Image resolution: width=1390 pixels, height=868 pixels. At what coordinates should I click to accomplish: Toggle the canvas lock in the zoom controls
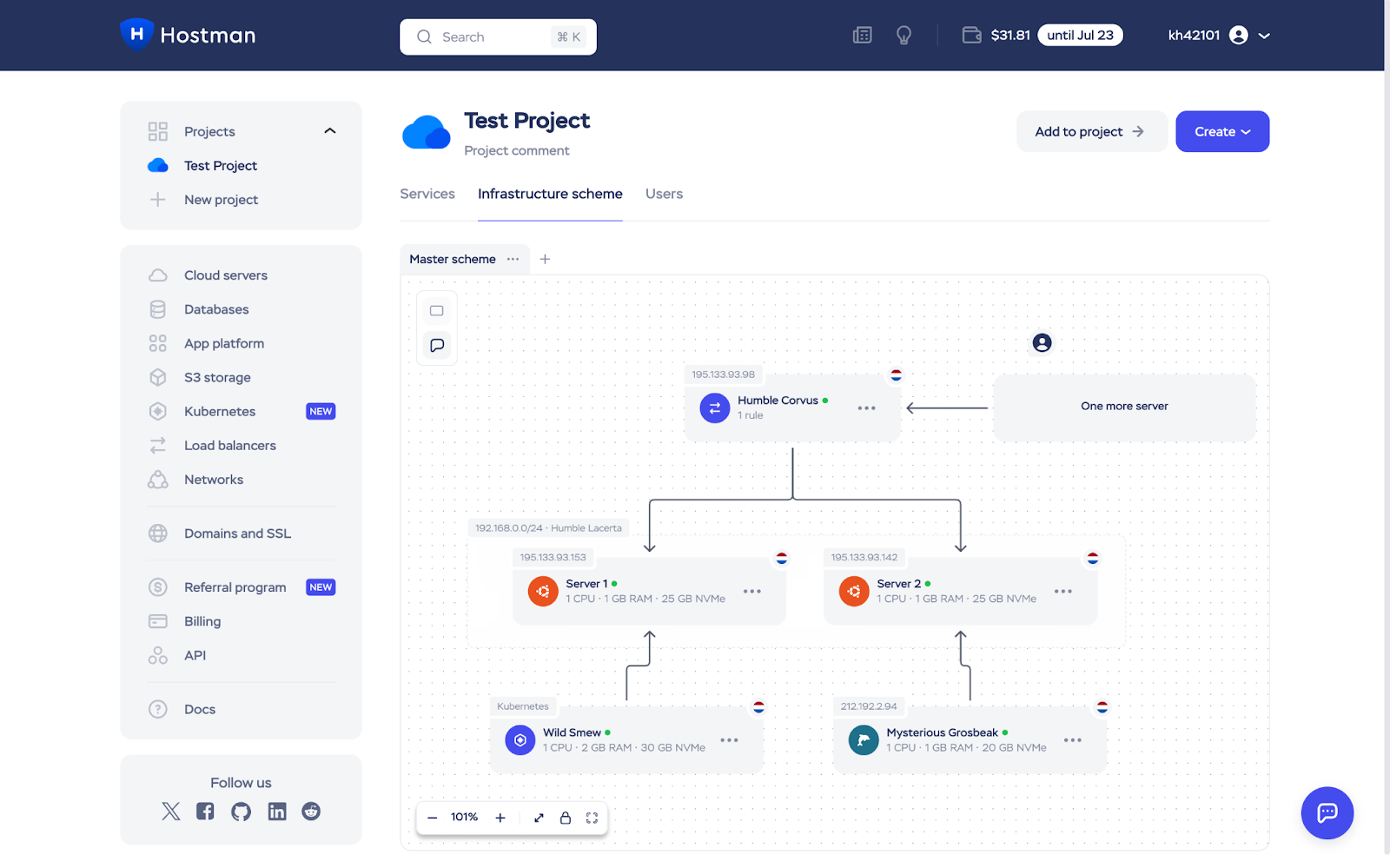[x=566, y=818]
